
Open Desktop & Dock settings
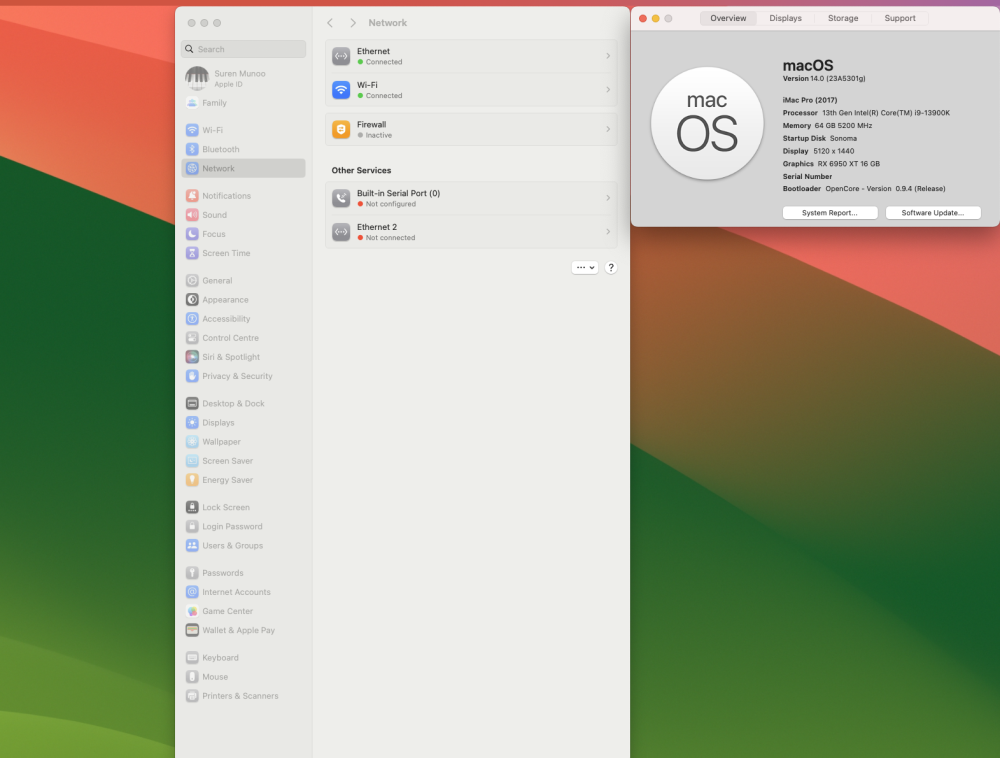(x=243, y=404)
